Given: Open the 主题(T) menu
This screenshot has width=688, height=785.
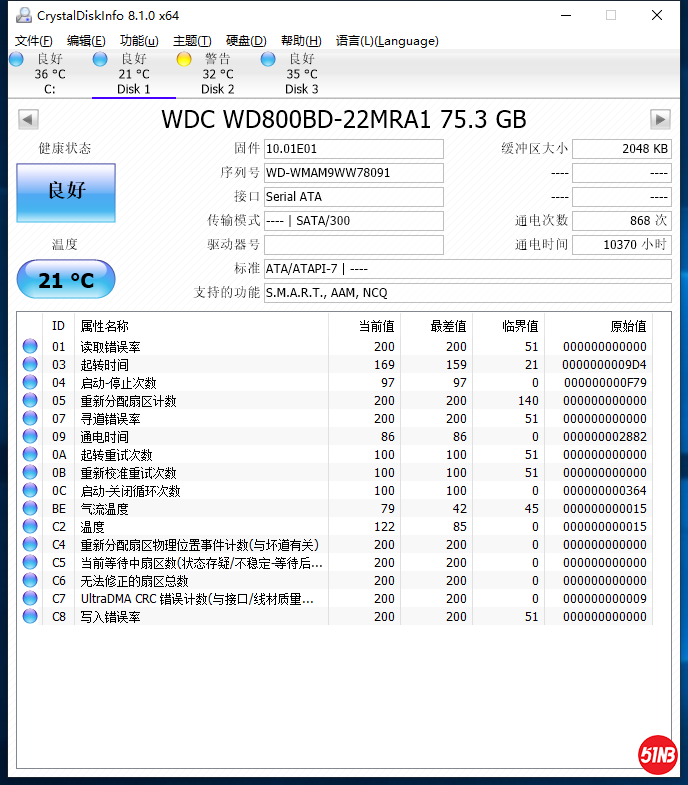Looking at the screenshot, I should 192,41.
